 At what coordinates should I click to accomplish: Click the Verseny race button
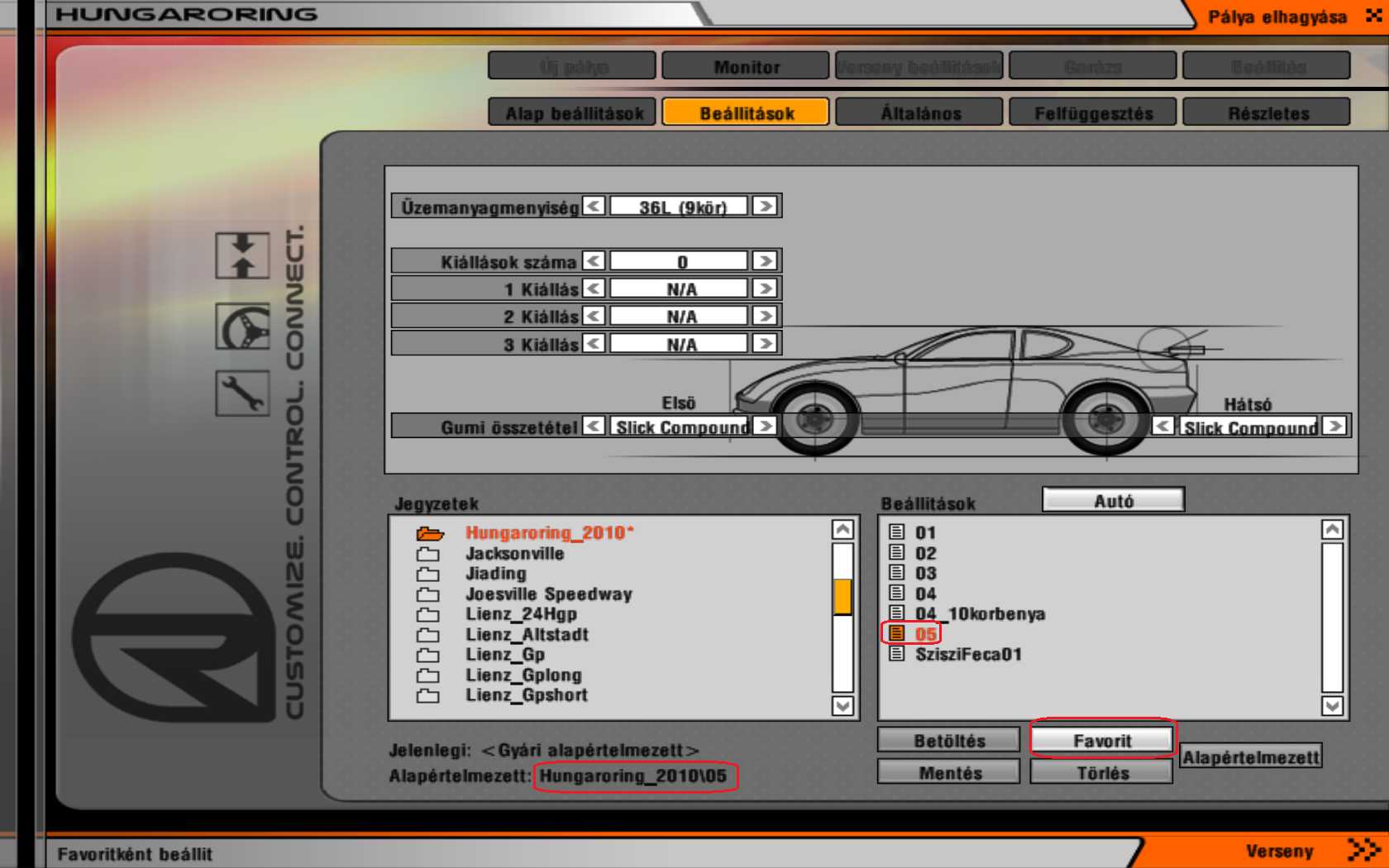click(1279, 851)
